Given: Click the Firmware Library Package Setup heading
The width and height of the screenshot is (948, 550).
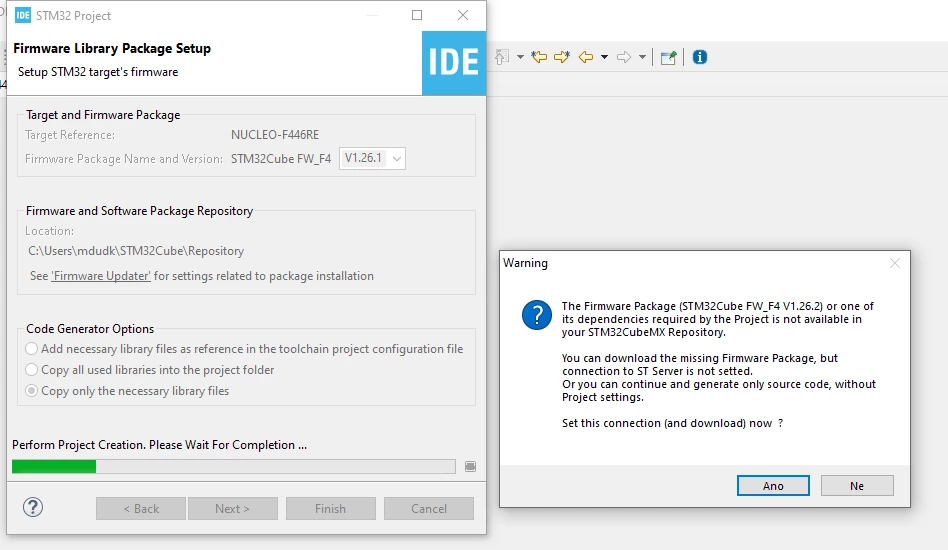Looking at the screenshot, I should (x=112, y=48).
